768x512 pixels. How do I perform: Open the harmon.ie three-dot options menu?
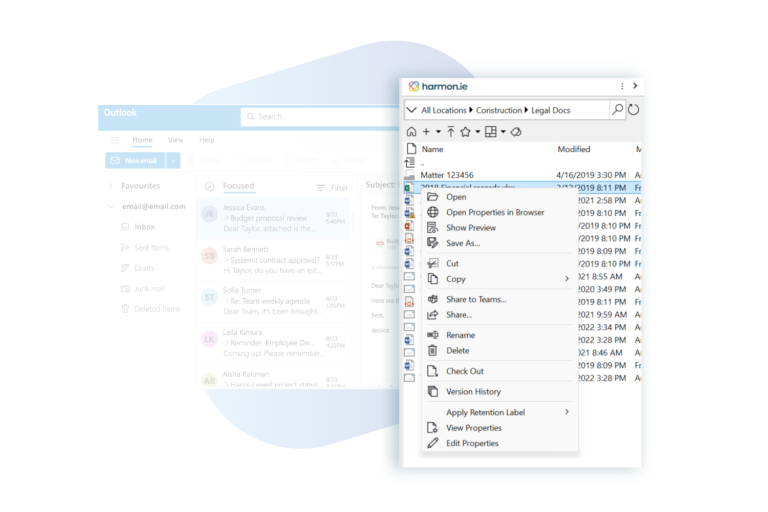coord(622,87)
